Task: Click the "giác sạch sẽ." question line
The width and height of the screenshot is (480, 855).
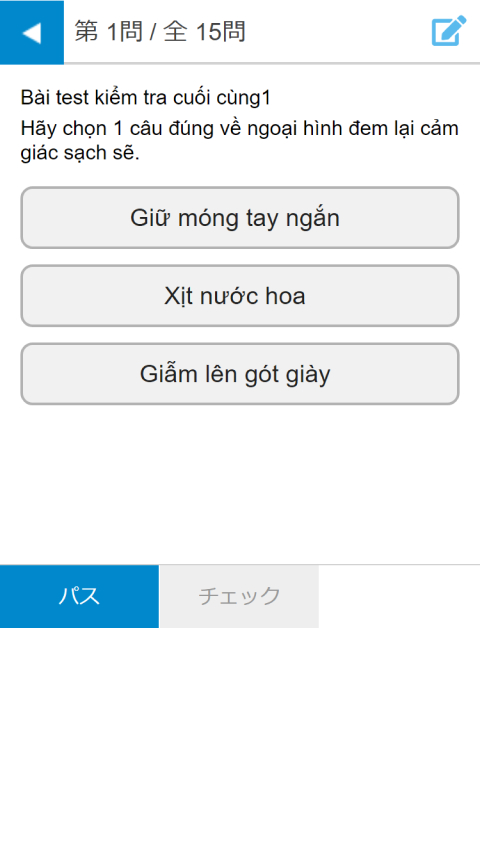Action: (x=80, y=153)
